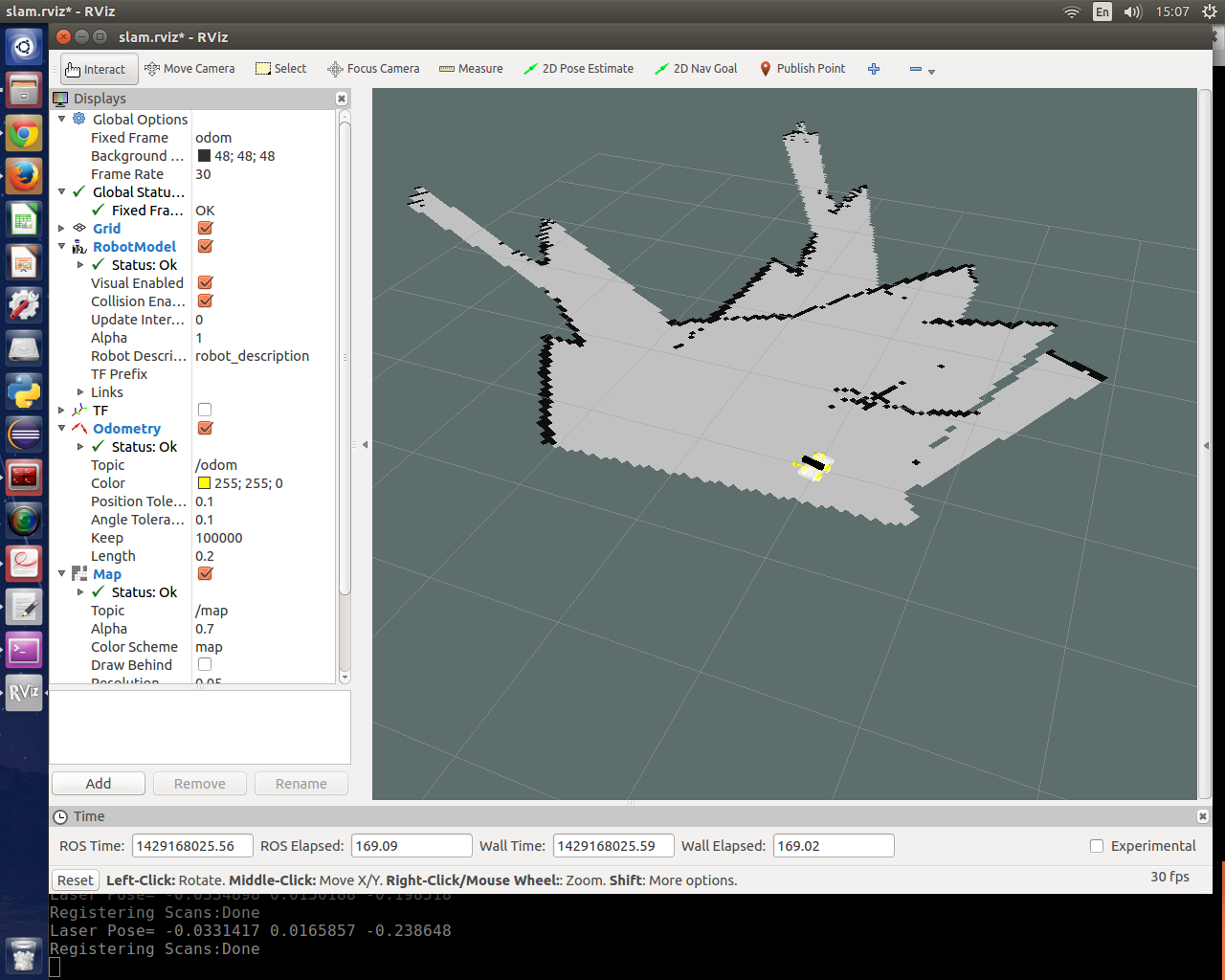This screenshot has width=1225, height=980.
Task: Select the Fixed Frame value odom
Action: [213, 137]
